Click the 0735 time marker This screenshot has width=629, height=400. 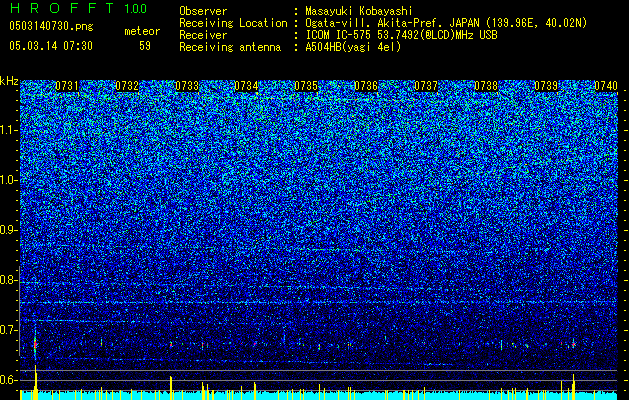306,86
